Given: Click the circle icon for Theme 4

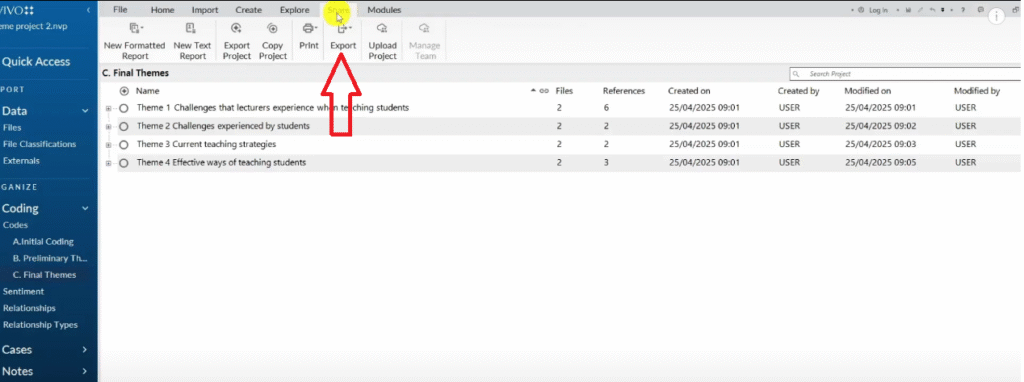Looking at the screenshot, I should point(124,163).
